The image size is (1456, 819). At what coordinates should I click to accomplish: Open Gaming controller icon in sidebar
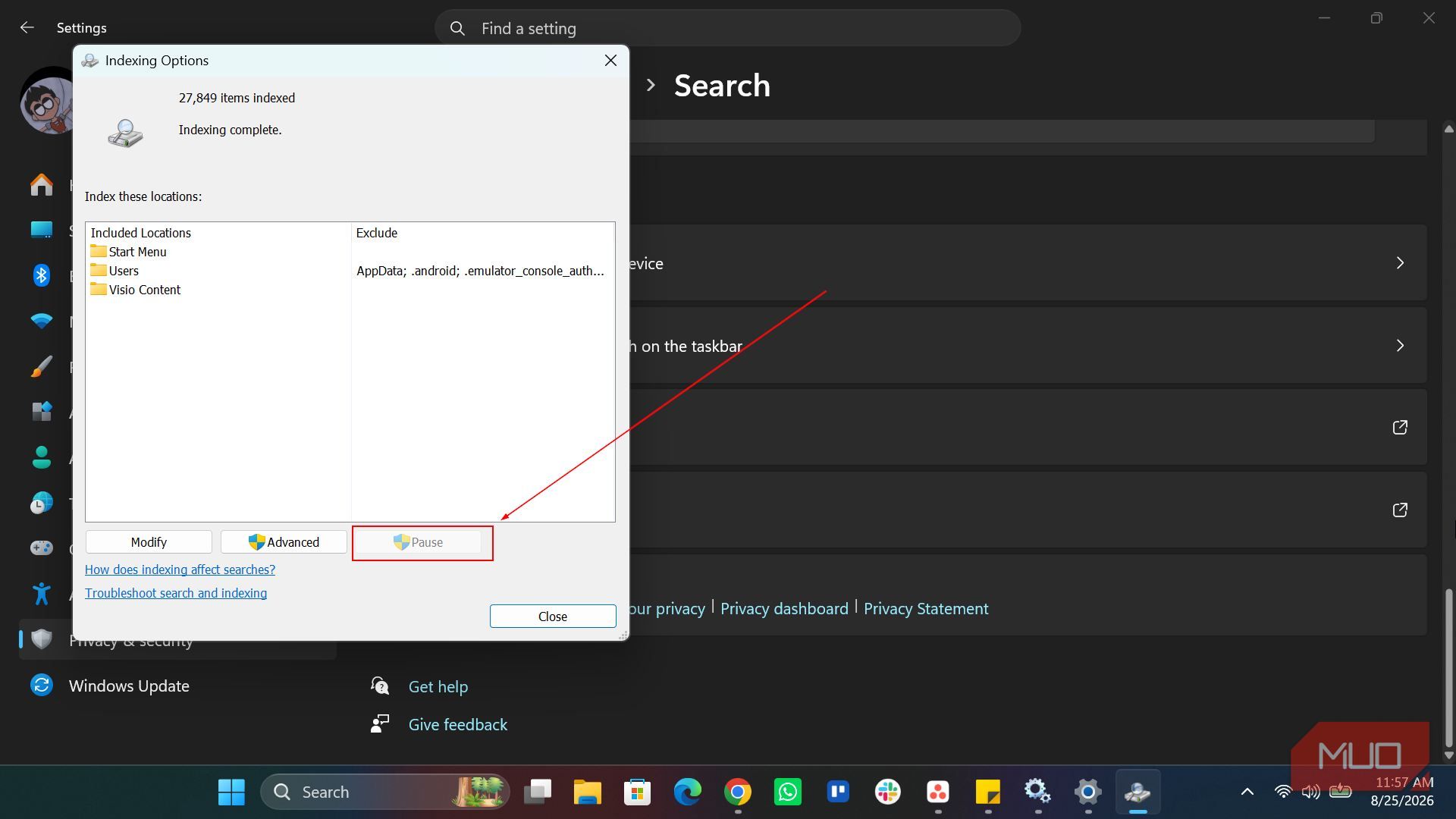click(x=42, y=548)
